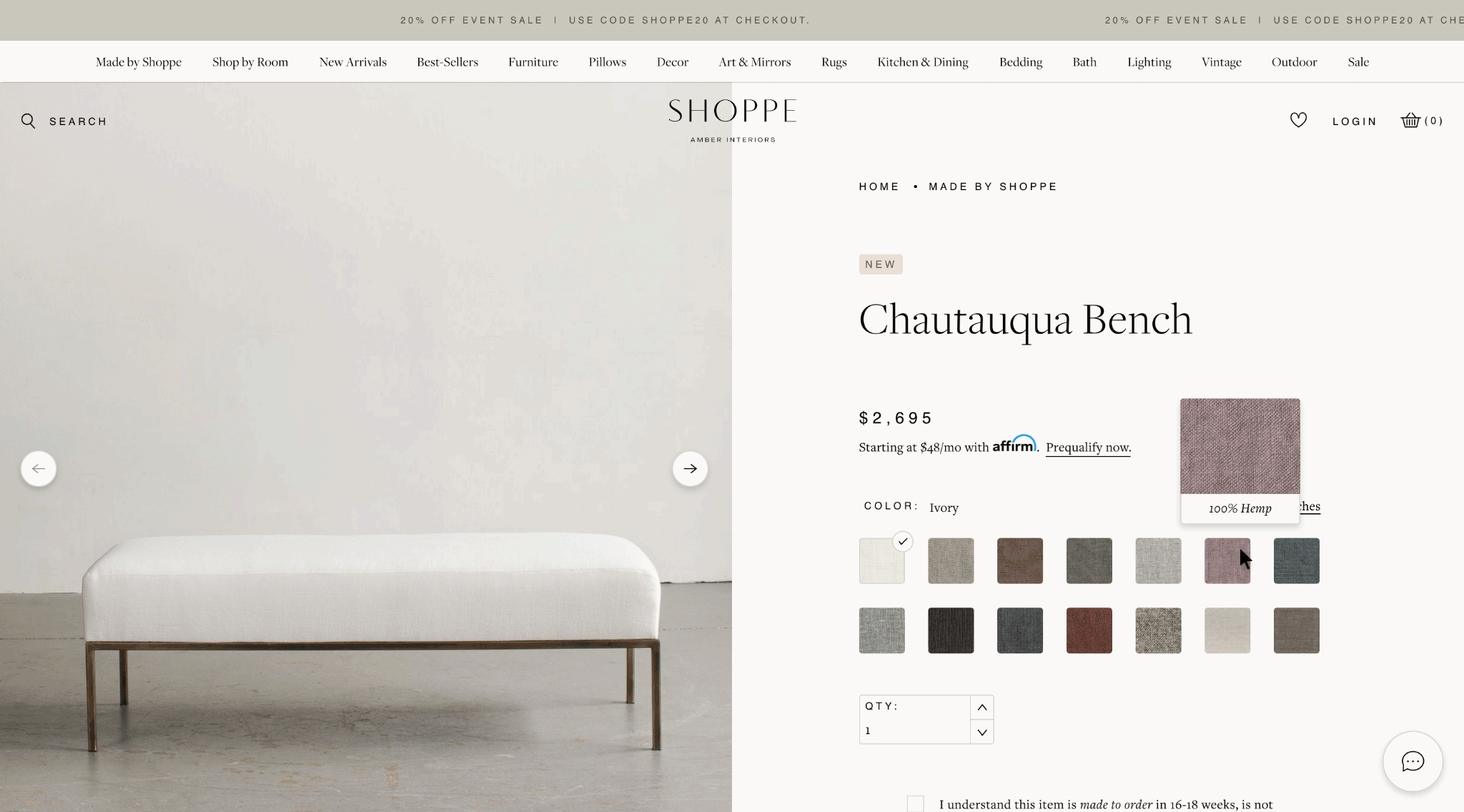Image resolution: width=1464 pixels, height=812 pixels.
Task: Open the shopping basket cart icon
Action: tap(1410, 120)
